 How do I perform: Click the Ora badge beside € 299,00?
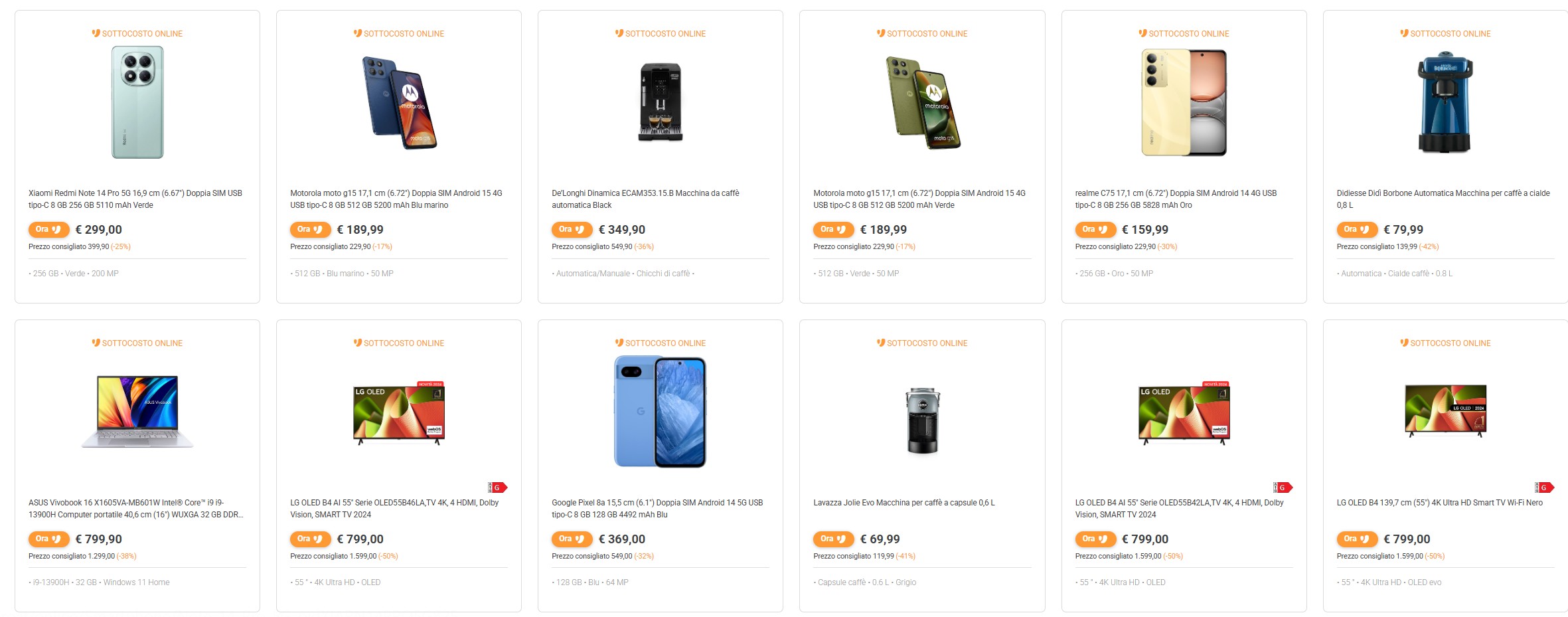(48, 230)
